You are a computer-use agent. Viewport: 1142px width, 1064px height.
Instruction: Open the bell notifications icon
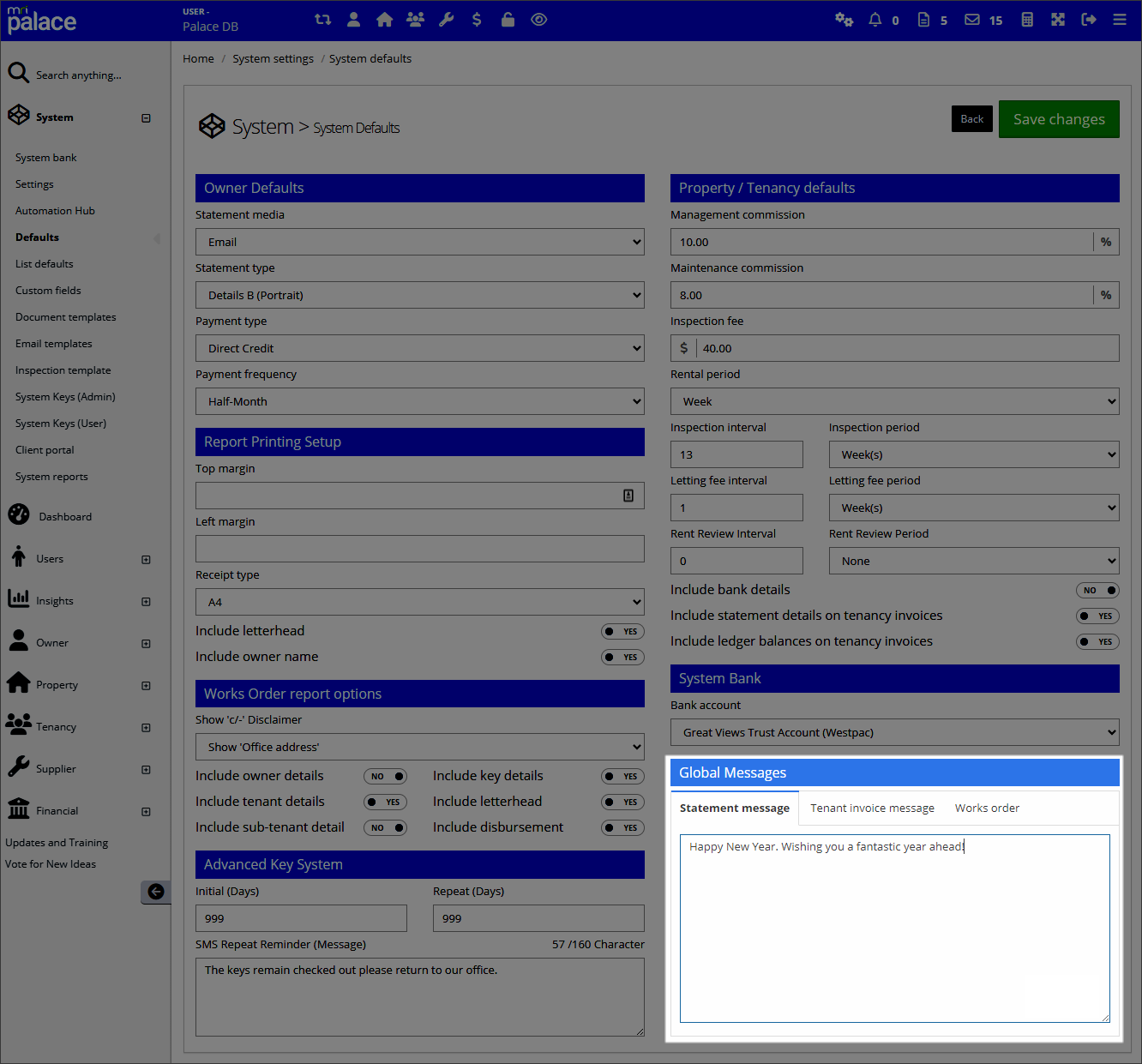(875, 20)
